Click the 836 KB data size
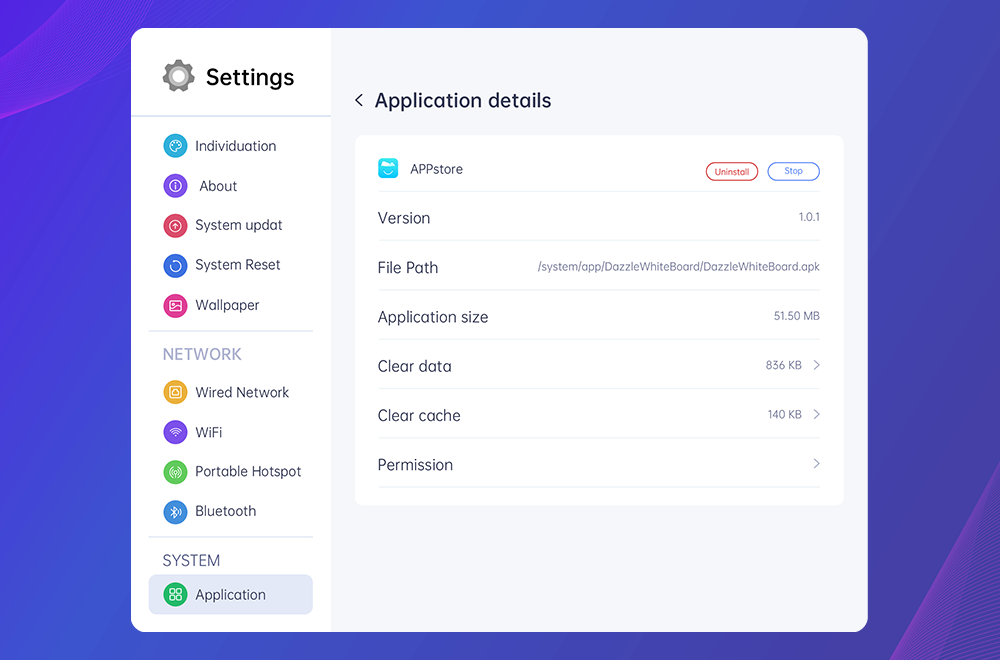 (783, 365)
